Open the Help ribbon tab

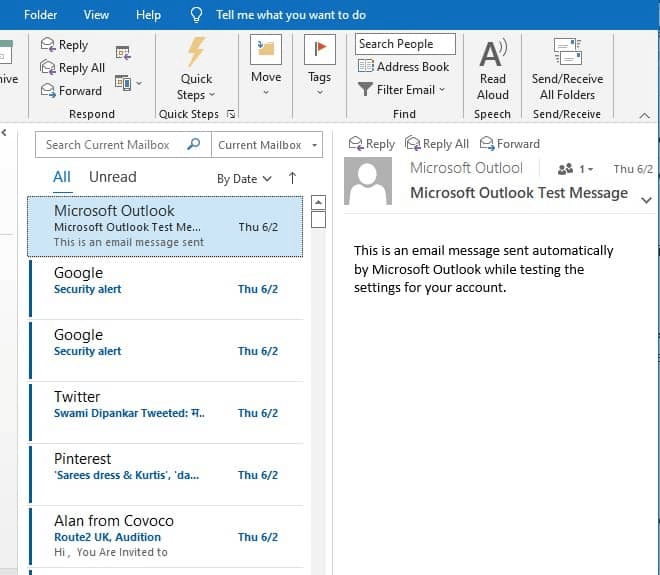[148, 15]
